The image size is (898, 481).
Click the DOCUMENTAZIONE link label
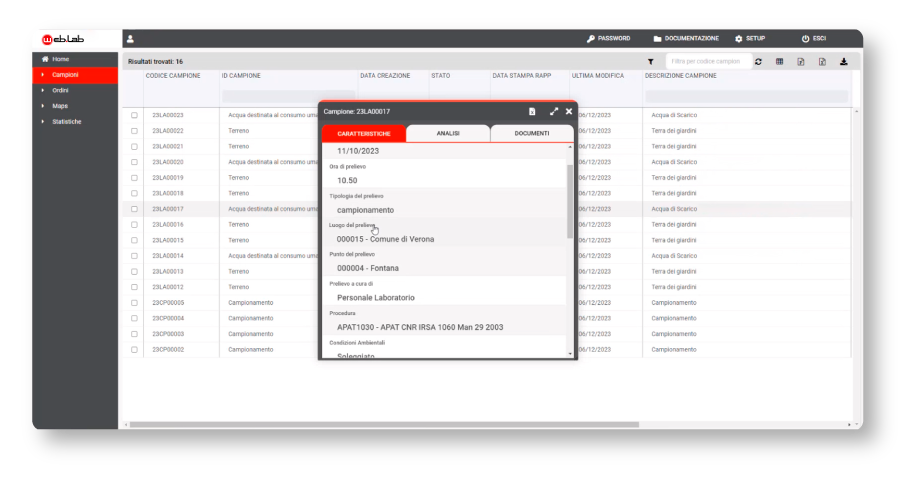[691, 38]
